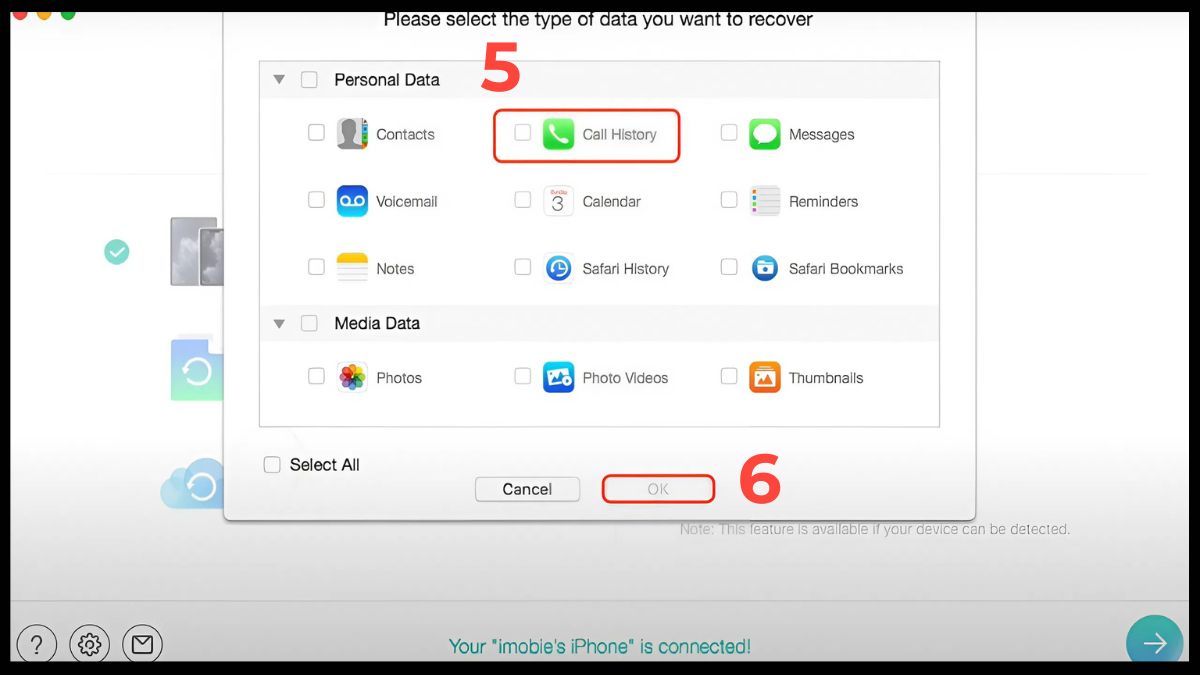
Task: Click the Safari History clock icon
Action: [x=558, y=268]
